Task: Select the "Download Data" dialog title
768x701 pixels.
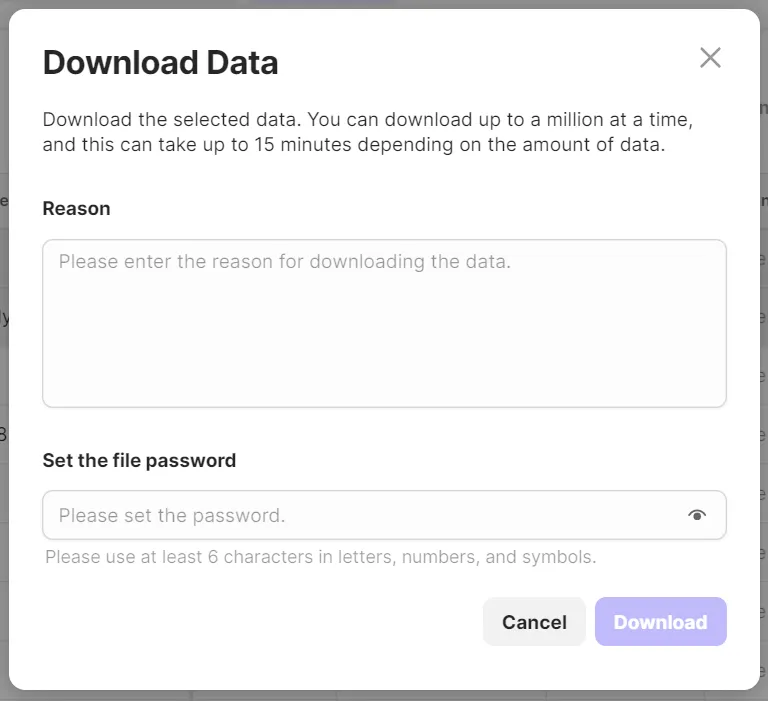Action: (x=160, y=63)
